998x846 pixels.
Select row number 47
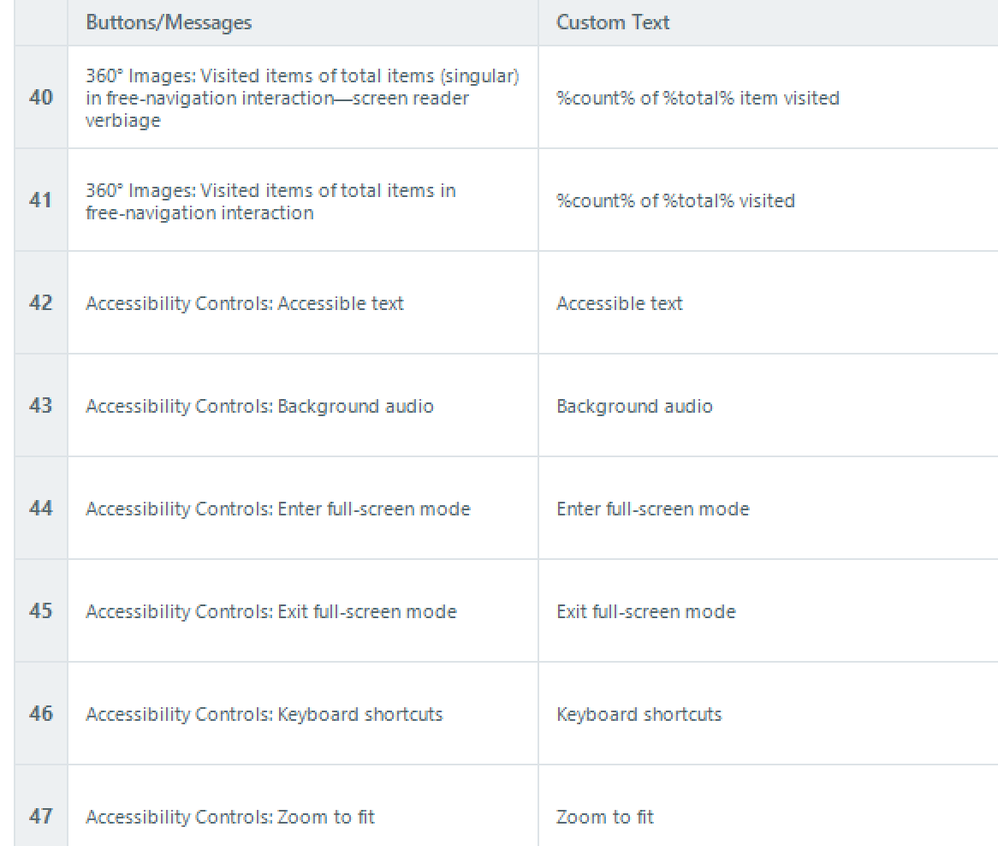pos(41,816)
